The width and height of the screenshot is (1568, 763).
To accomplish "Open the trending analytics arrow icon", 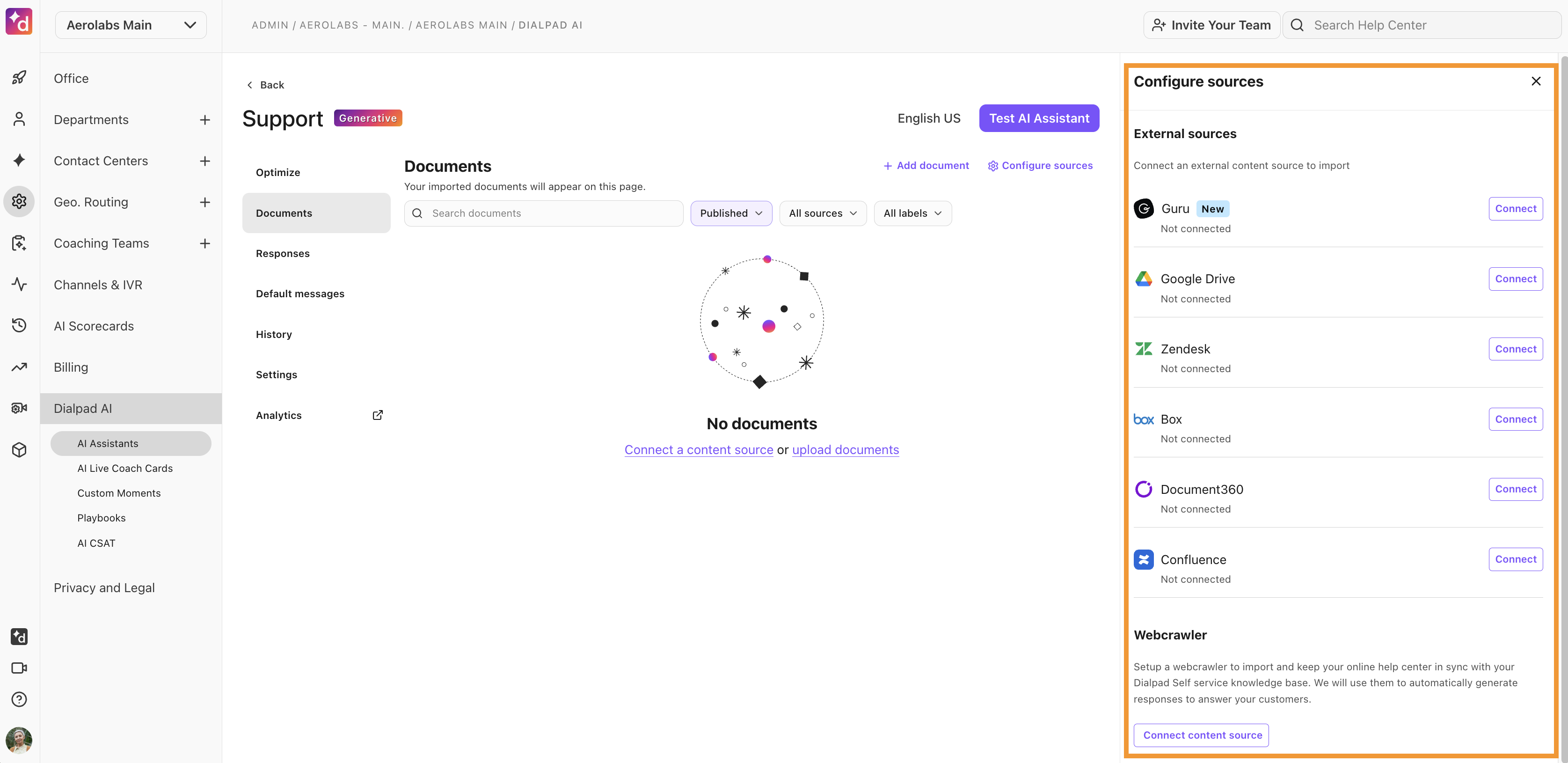I will tap(19, 367).
